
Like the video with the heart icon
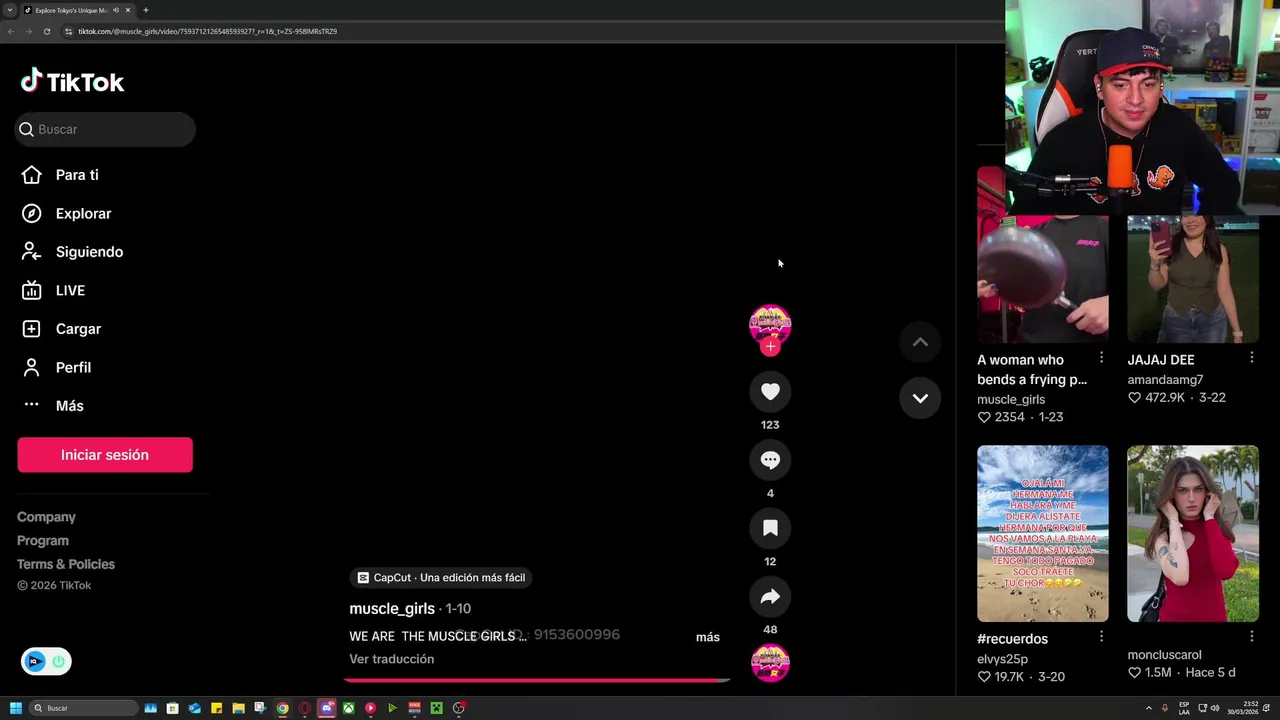(770, 392)
